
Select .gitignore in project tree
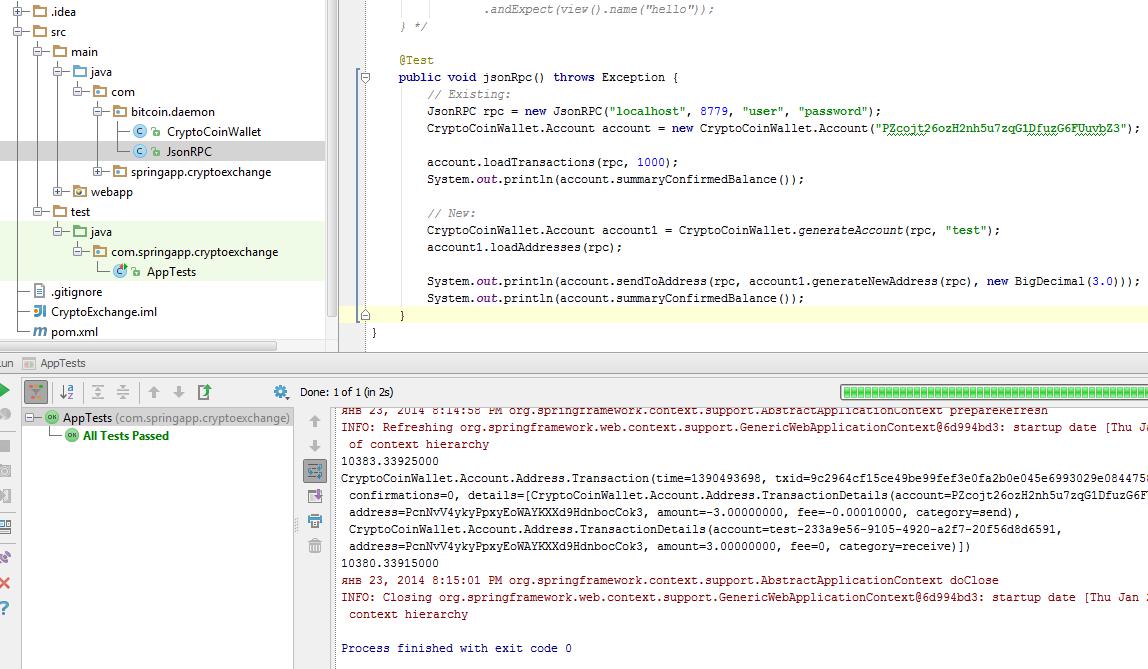(x=77, y=291)
